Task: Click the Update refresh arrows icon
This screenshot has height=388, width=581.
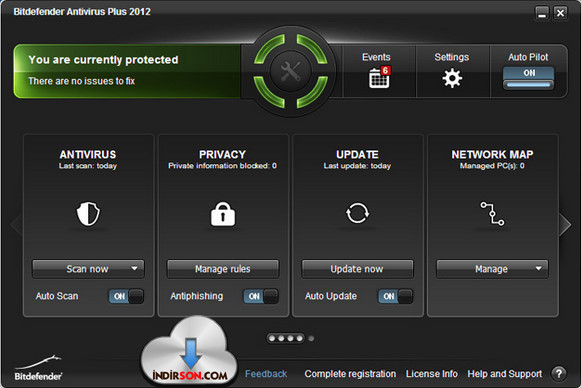Action: pos(357,213)
